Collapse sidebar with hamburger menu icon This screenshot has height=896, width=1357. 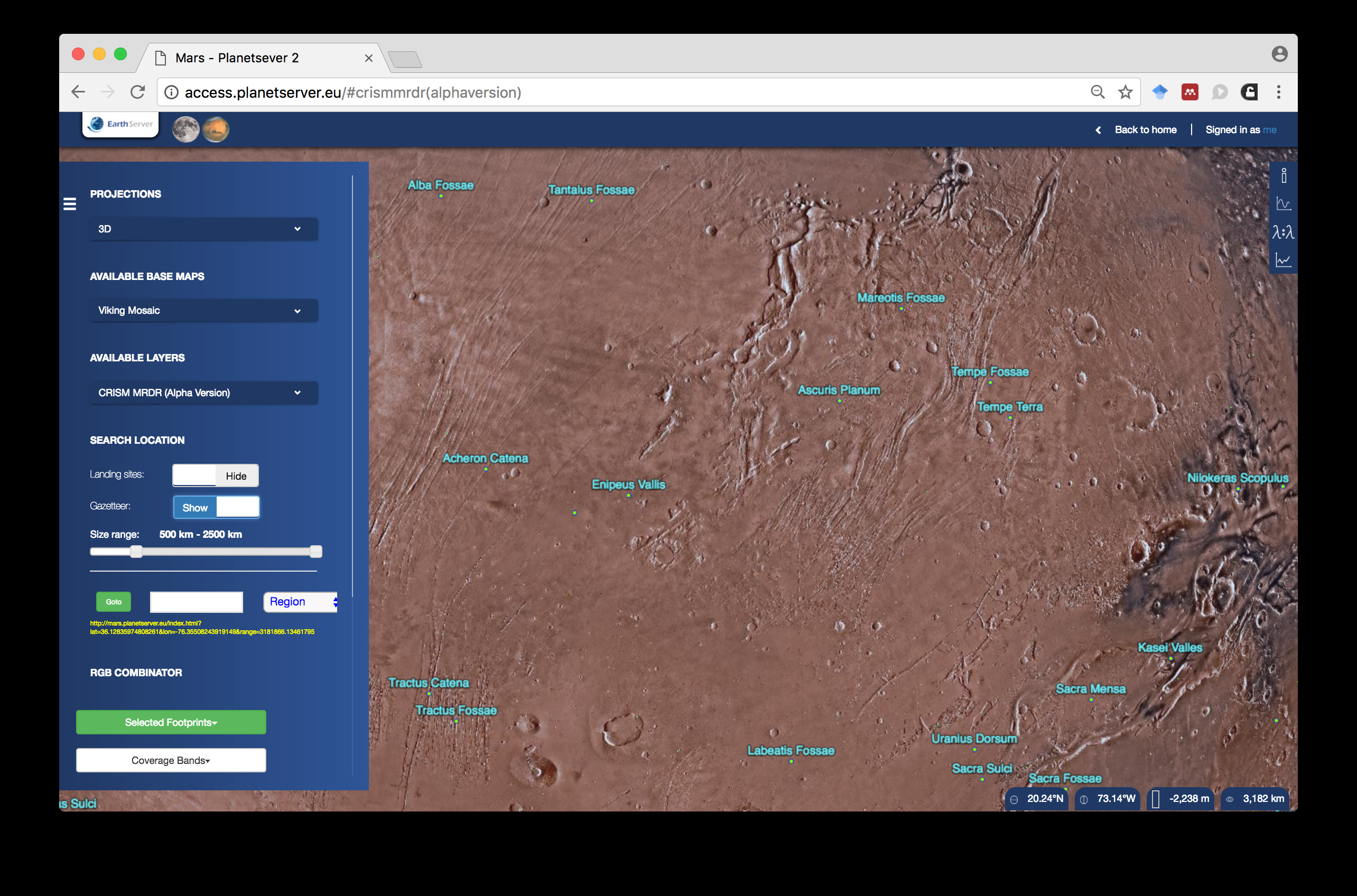[70, 204]
